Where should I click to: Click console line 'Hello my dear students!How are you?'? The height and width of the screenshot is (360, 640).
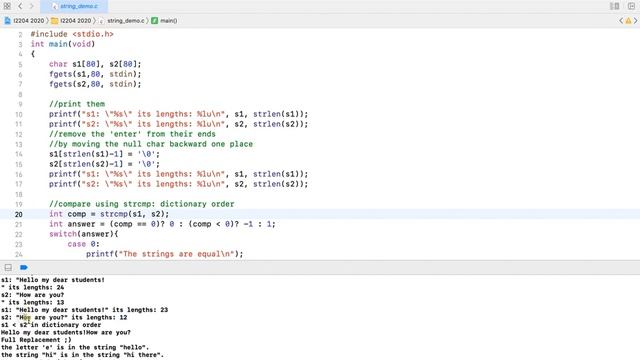pyautogui.click(x=66, y=332)
